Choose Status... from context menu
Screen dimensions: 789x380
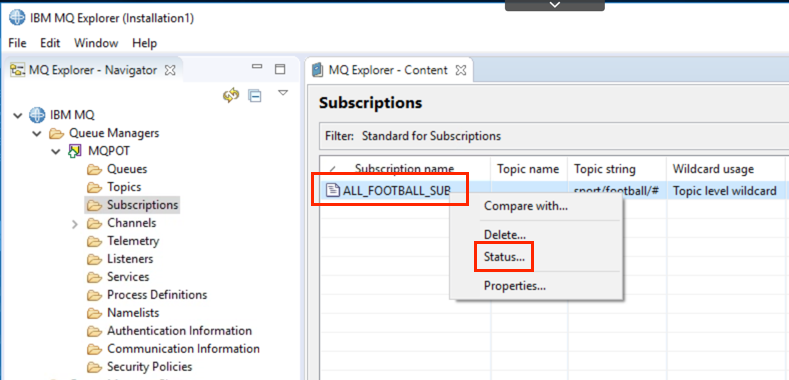point(504,257)
